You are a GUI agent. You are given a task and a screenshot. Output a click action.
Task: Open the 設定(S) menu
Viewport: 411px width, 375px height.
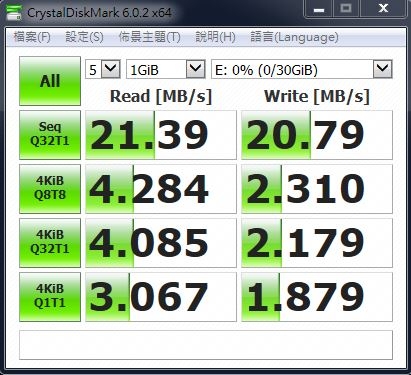[x=84, y=37]
